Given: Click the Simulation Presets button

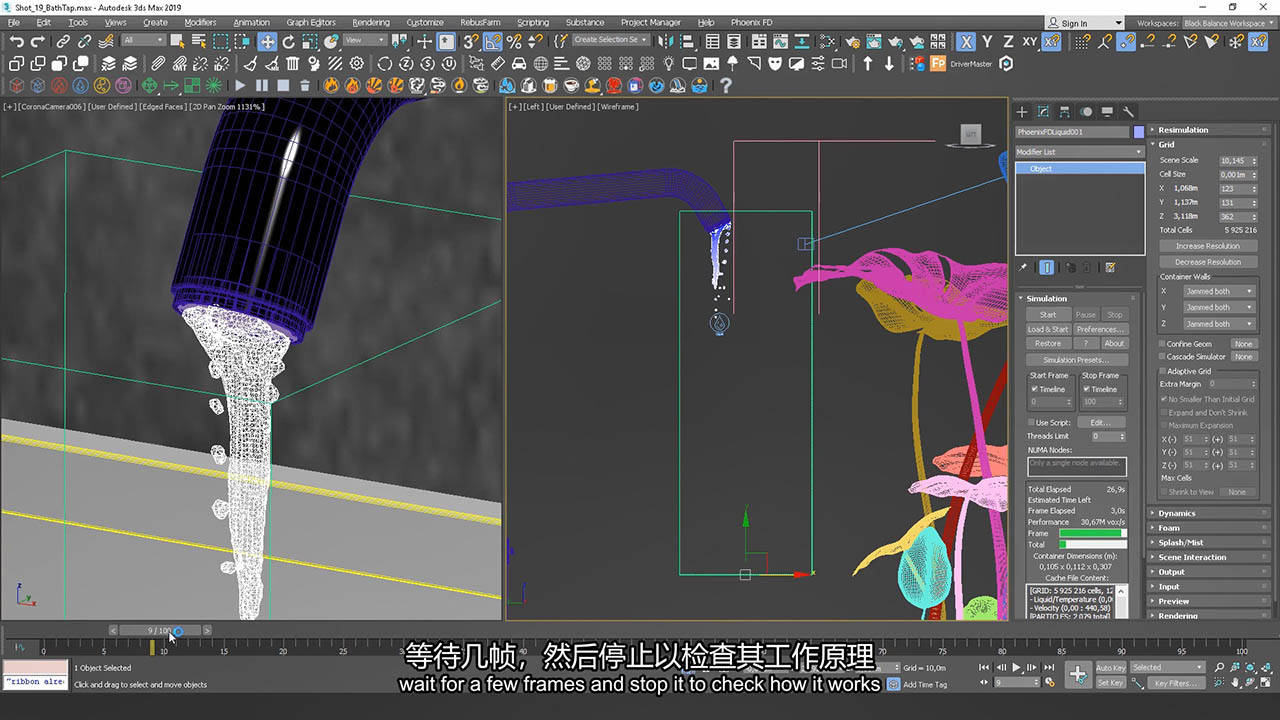Looking at the screenshot, I should tap(1076, 360).
